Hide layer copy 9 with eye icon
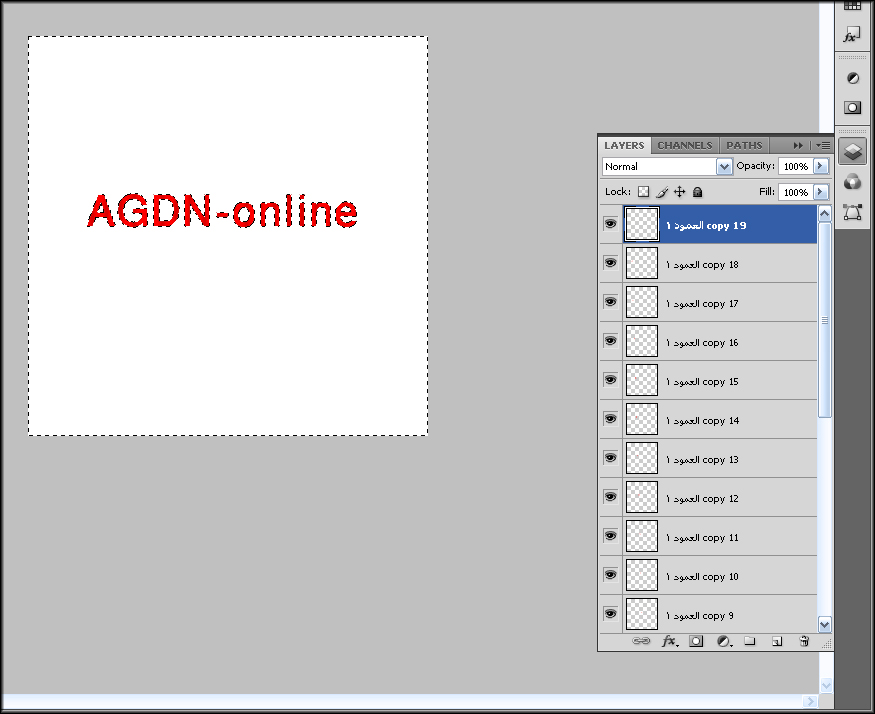 [610, 614]
